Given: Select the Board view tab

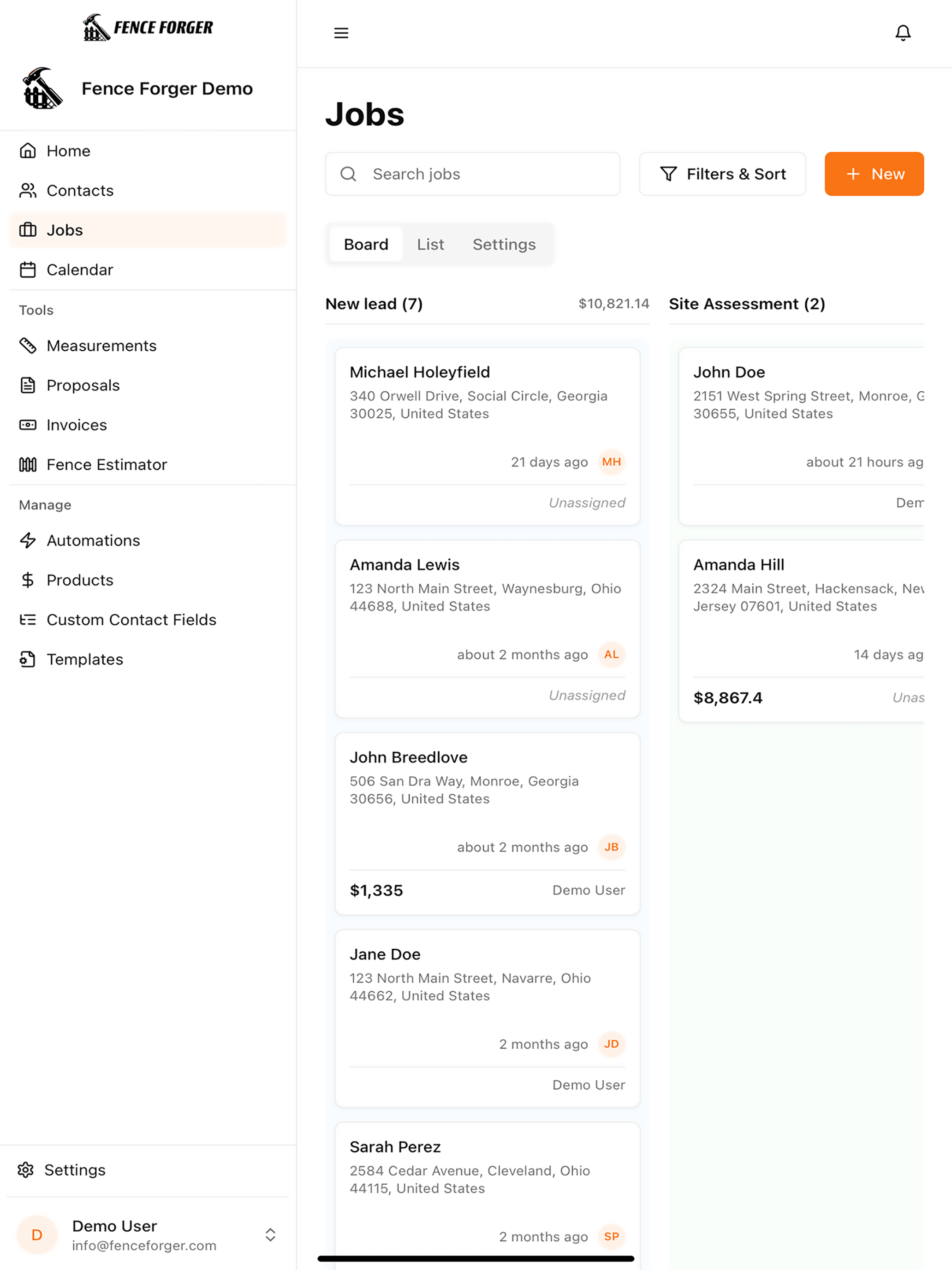Looking at the screenshot, I should (x=366, y=245).
